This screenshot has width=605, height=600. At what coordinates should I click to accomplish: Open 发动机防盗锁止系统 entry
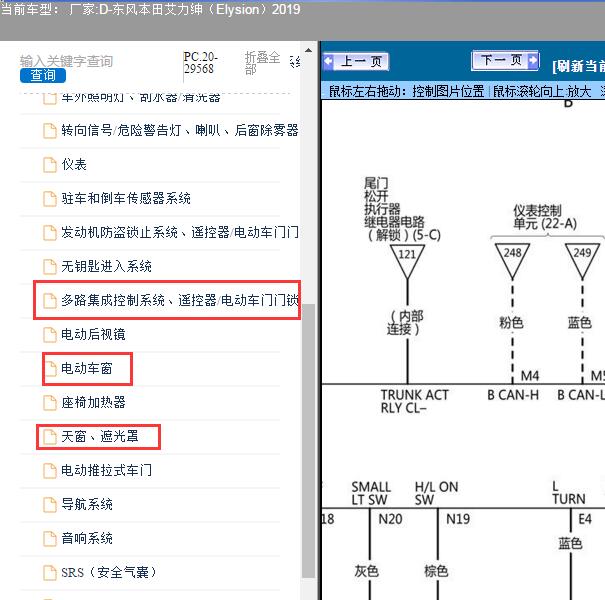tap(179, 232)
